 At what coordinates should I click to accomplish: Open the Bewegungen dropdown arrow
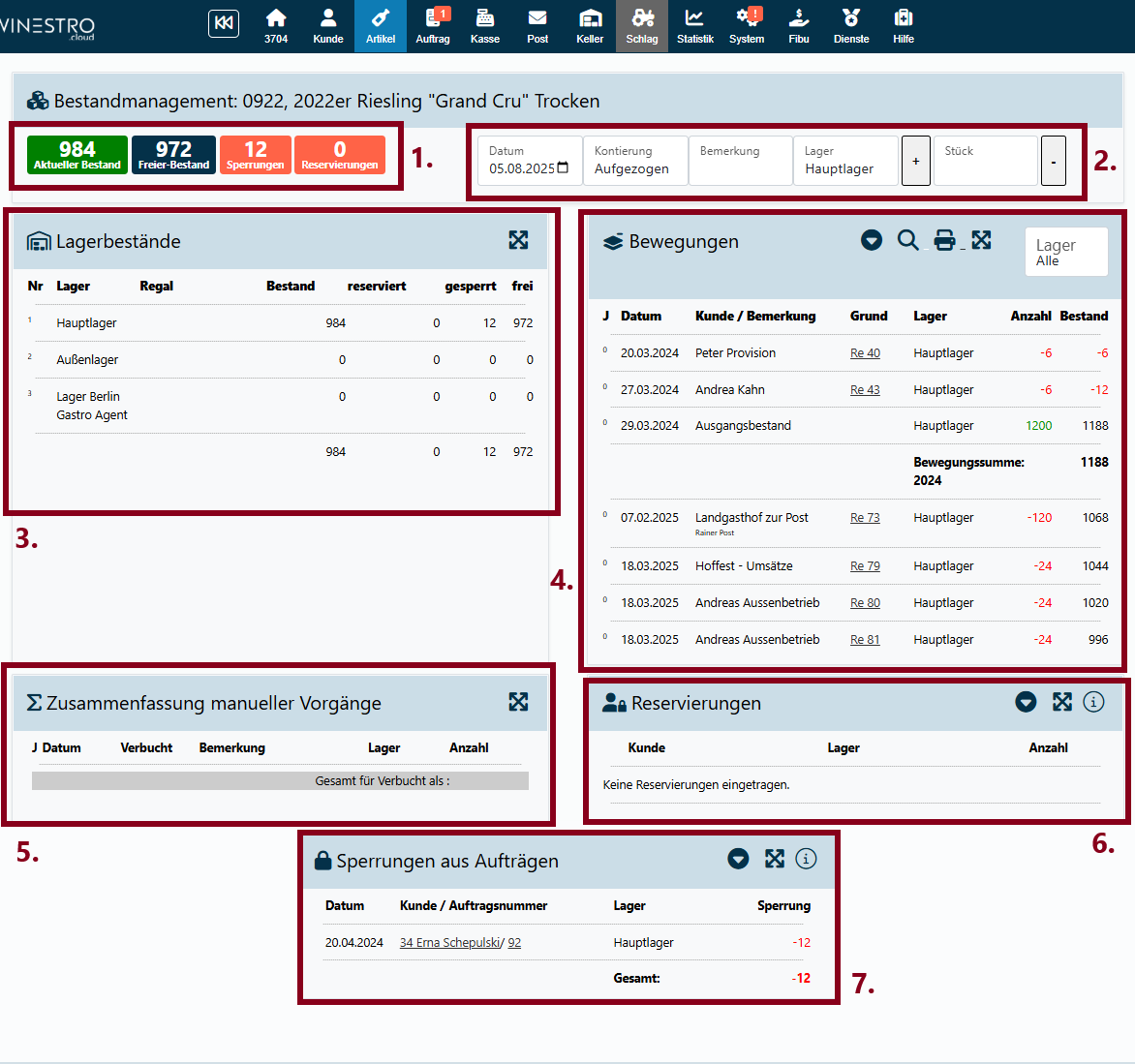tap(872, 240)
